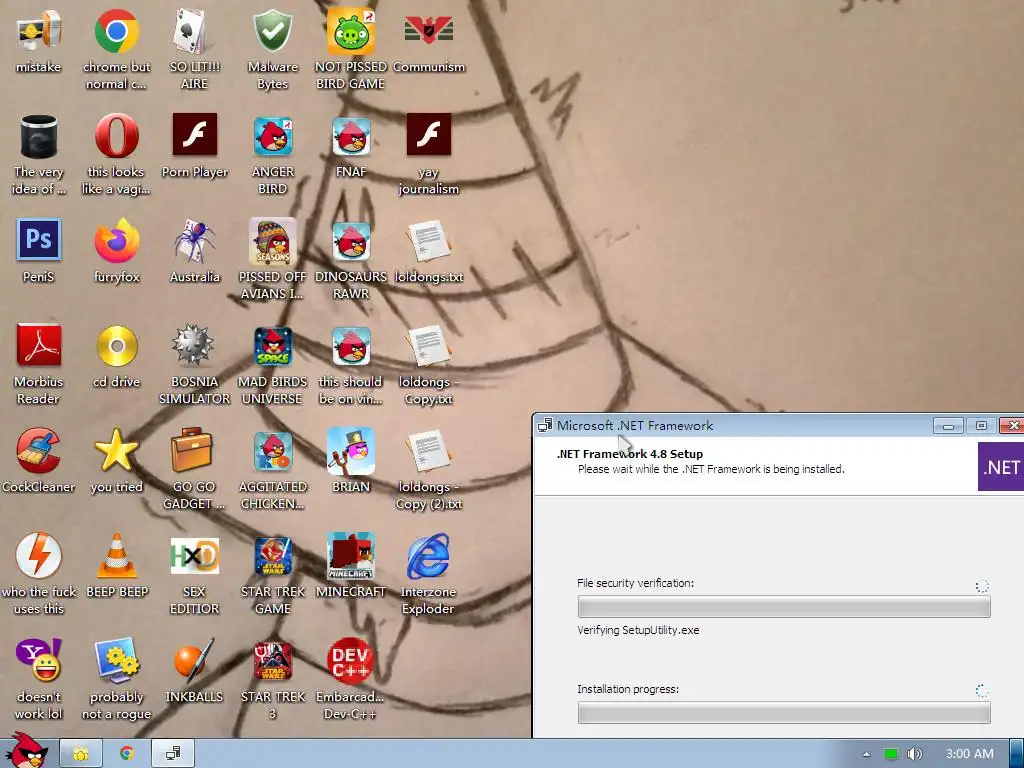Select loldongs.txt file
The width and height of the screenshot is (1024, 768).
[428, 242]
